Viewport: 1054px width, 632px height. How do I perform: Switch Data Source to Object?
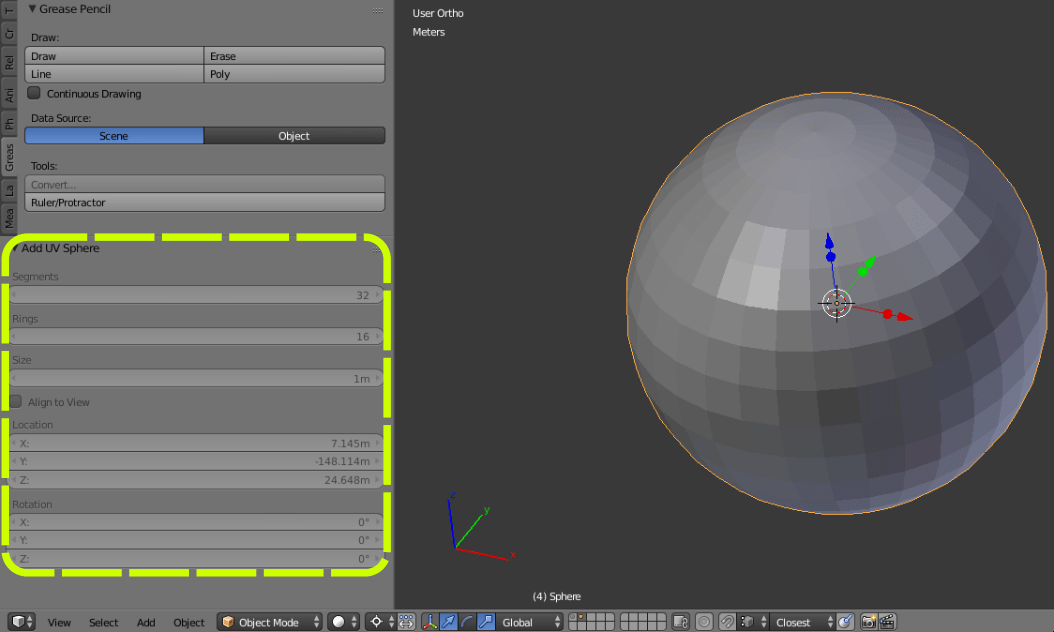pos(295,135)
